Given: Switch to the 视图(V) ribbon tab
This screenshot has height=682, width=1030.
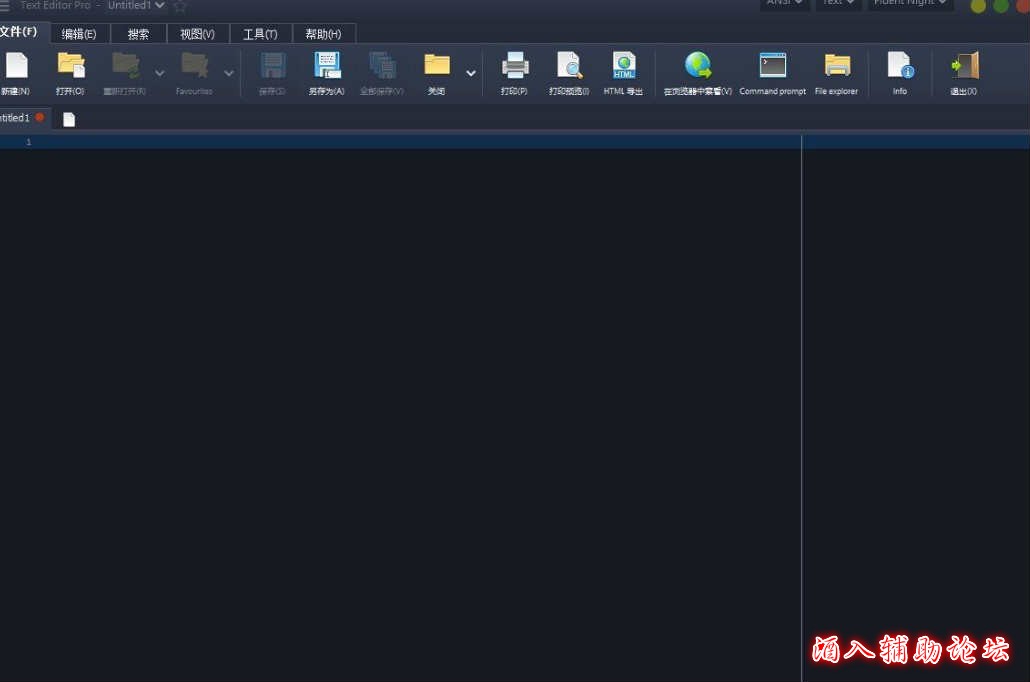Looking at the screenshot, I should pyautogui.click(x=197, y=34).
